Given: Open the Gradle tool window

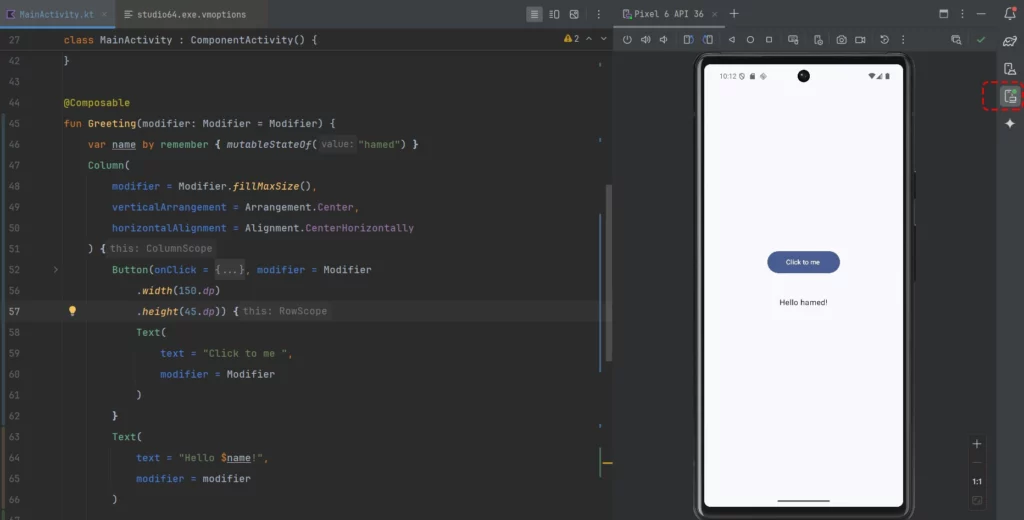Looking at the screenshot, I should [x=1010, y=42].
